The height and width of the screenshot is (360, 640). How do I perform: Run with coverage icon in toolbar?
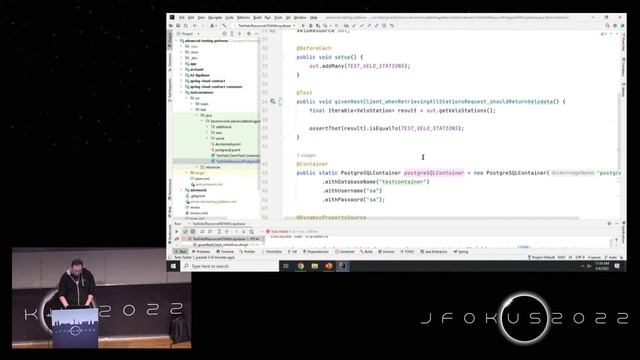[318, 26]
